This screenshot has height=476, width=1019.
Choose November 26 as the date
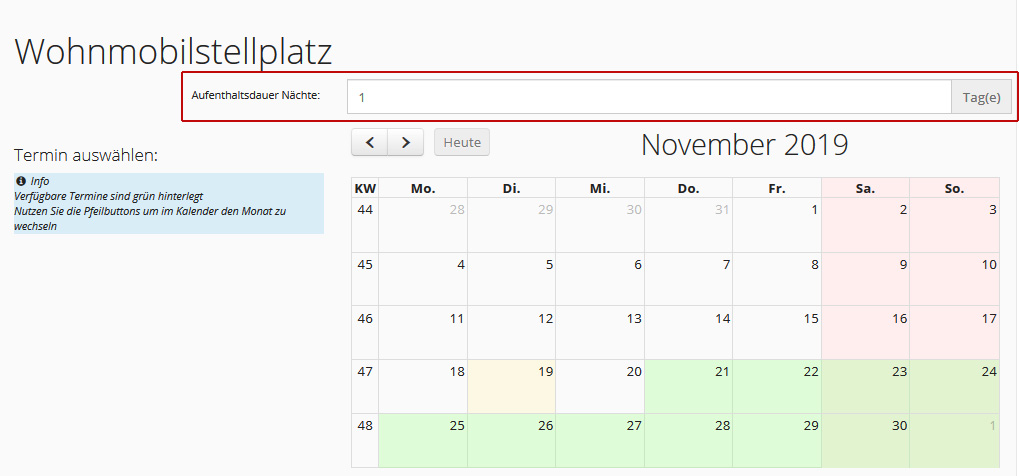point(511,440)
